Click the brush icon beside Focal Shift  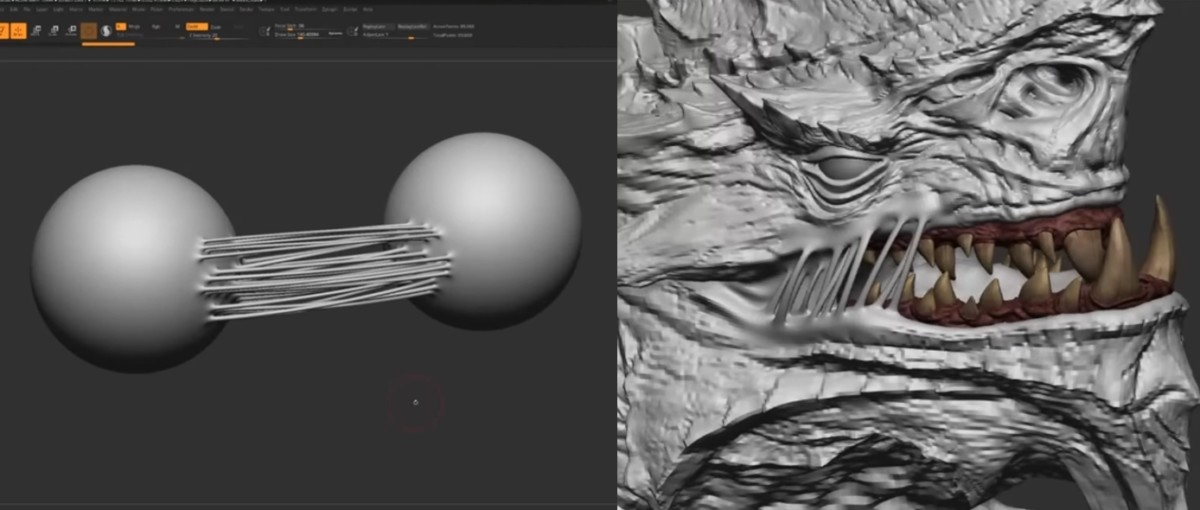(265, 31)
